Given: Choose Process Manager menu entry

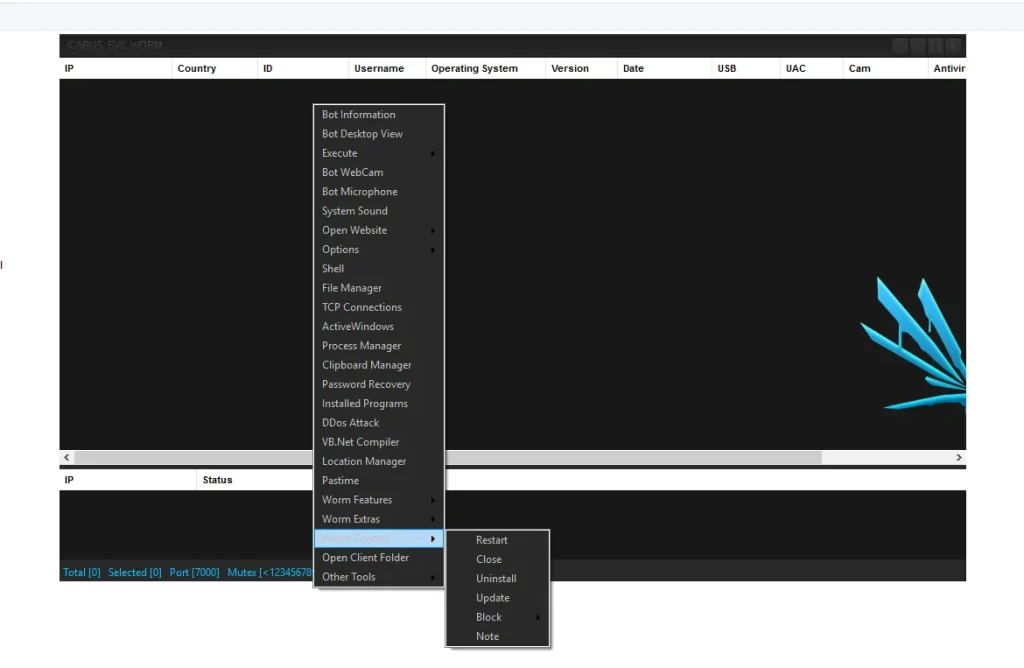Looking at the screenshot, I should point(361,346).
